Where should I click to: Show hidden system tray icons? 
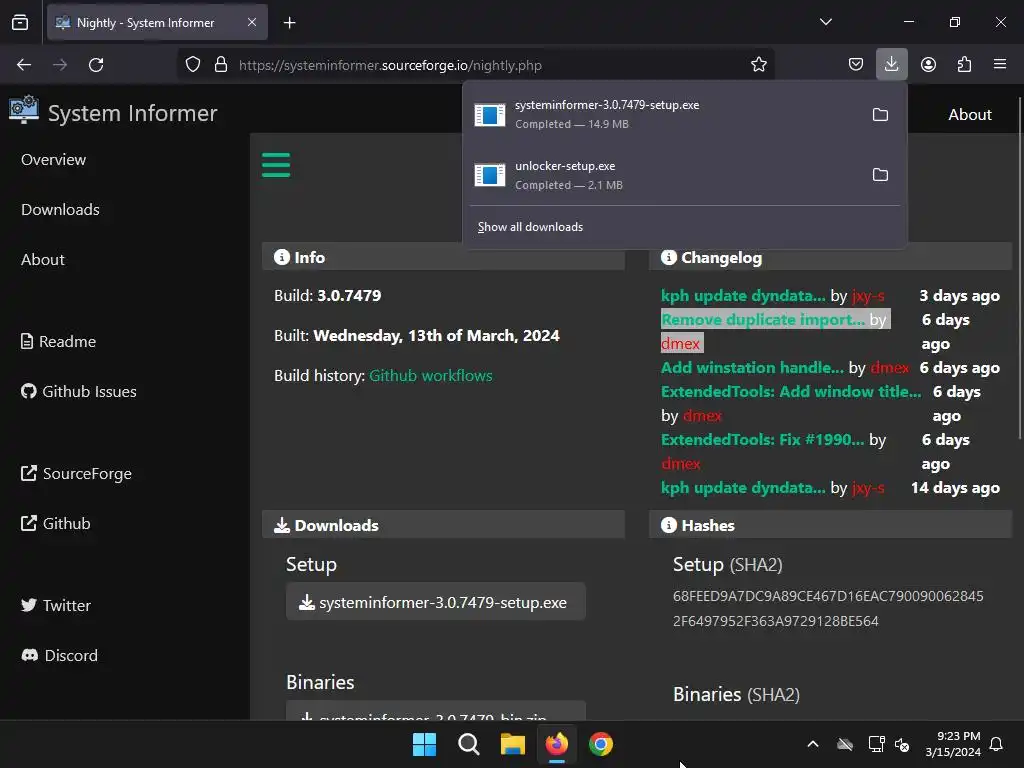[x=813, y=744]
